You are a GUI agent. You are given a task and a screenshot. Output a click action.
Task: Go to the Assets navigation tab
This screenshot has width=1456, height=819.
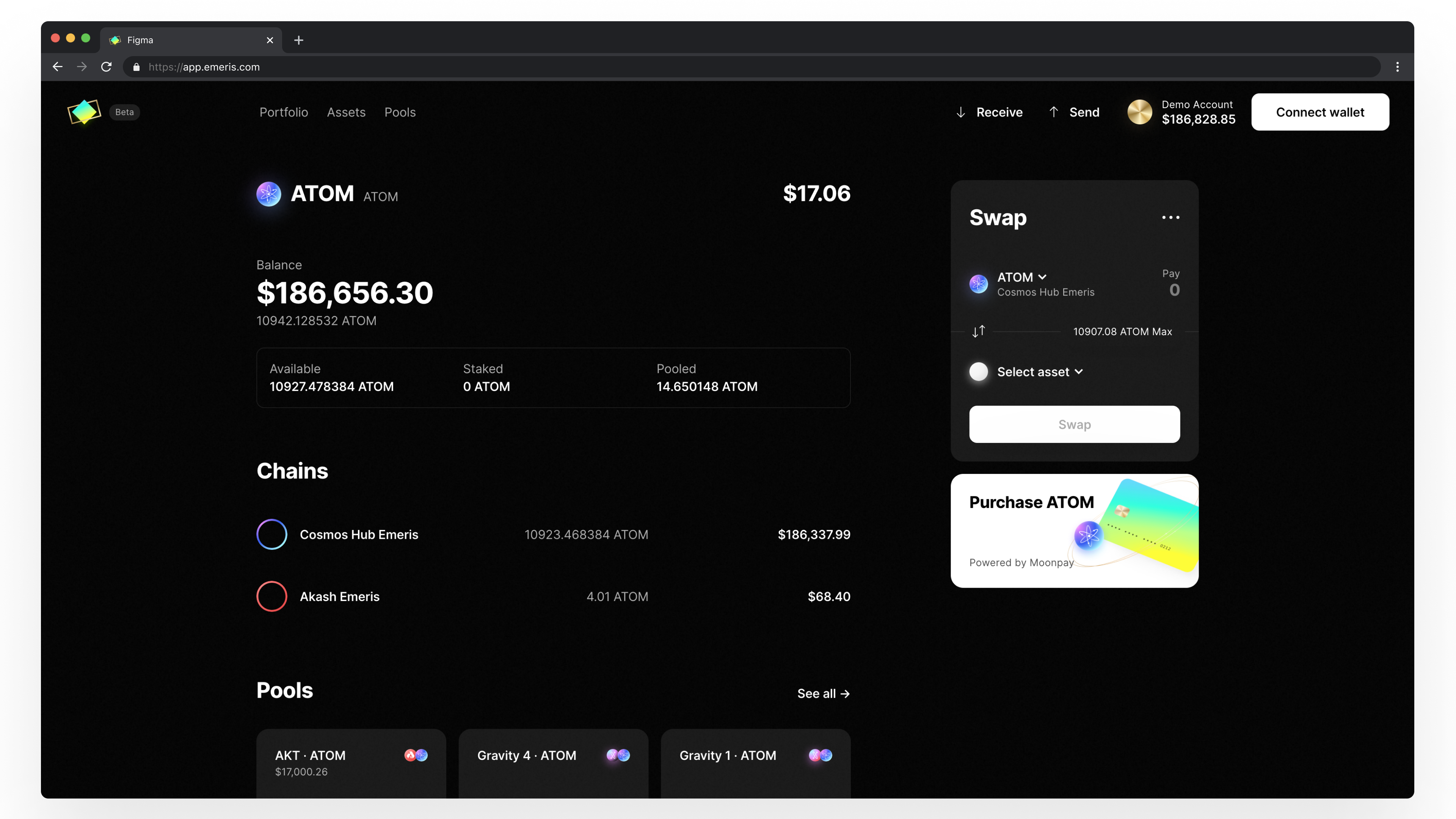347,112
